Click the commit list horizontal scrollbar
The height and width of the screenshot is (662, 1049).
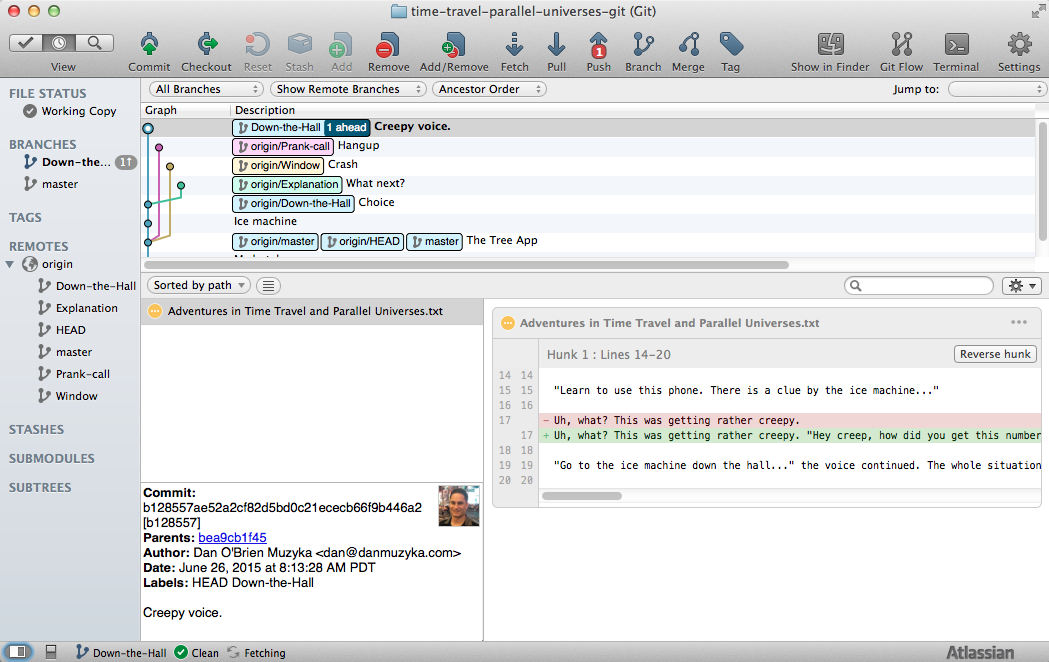tap(465, 265)
